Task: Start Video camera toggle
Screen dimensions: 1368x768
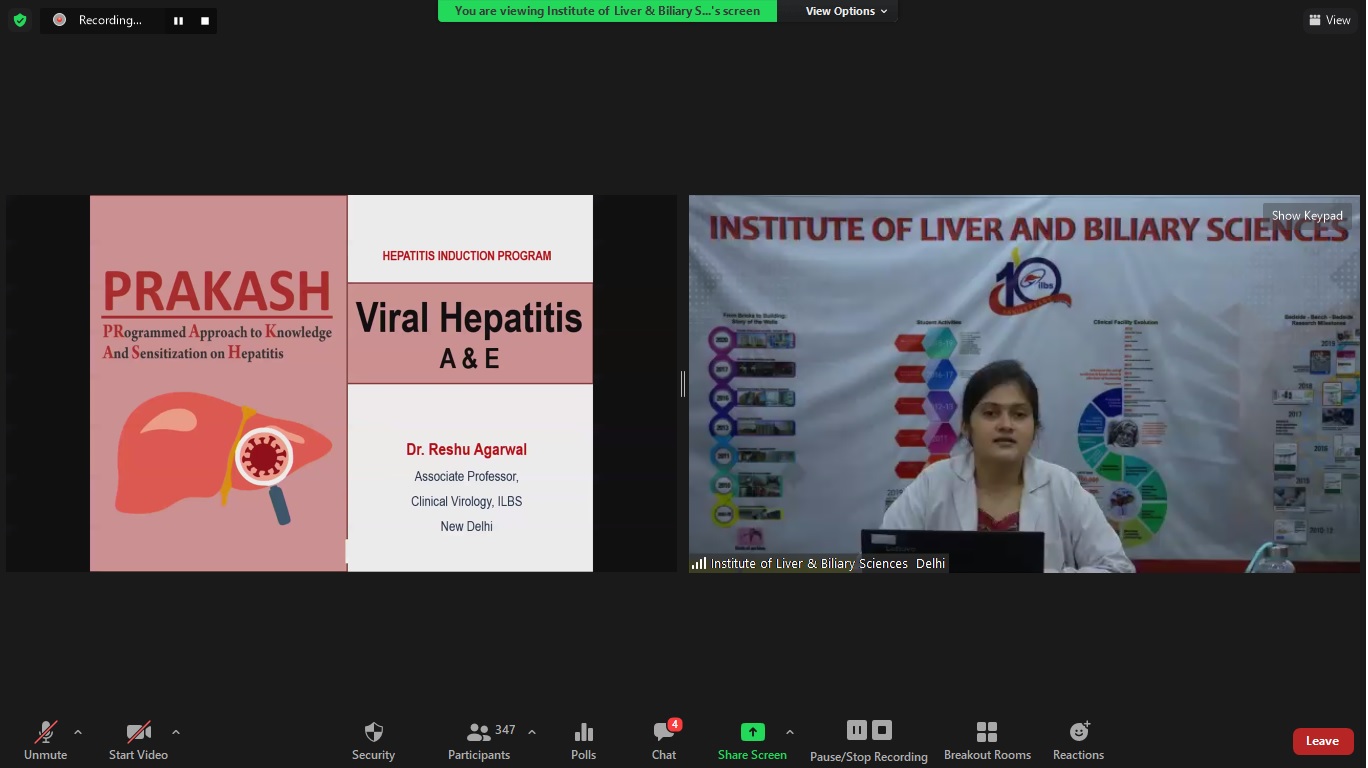Action: pyautogui.click(x=138, y=741)
